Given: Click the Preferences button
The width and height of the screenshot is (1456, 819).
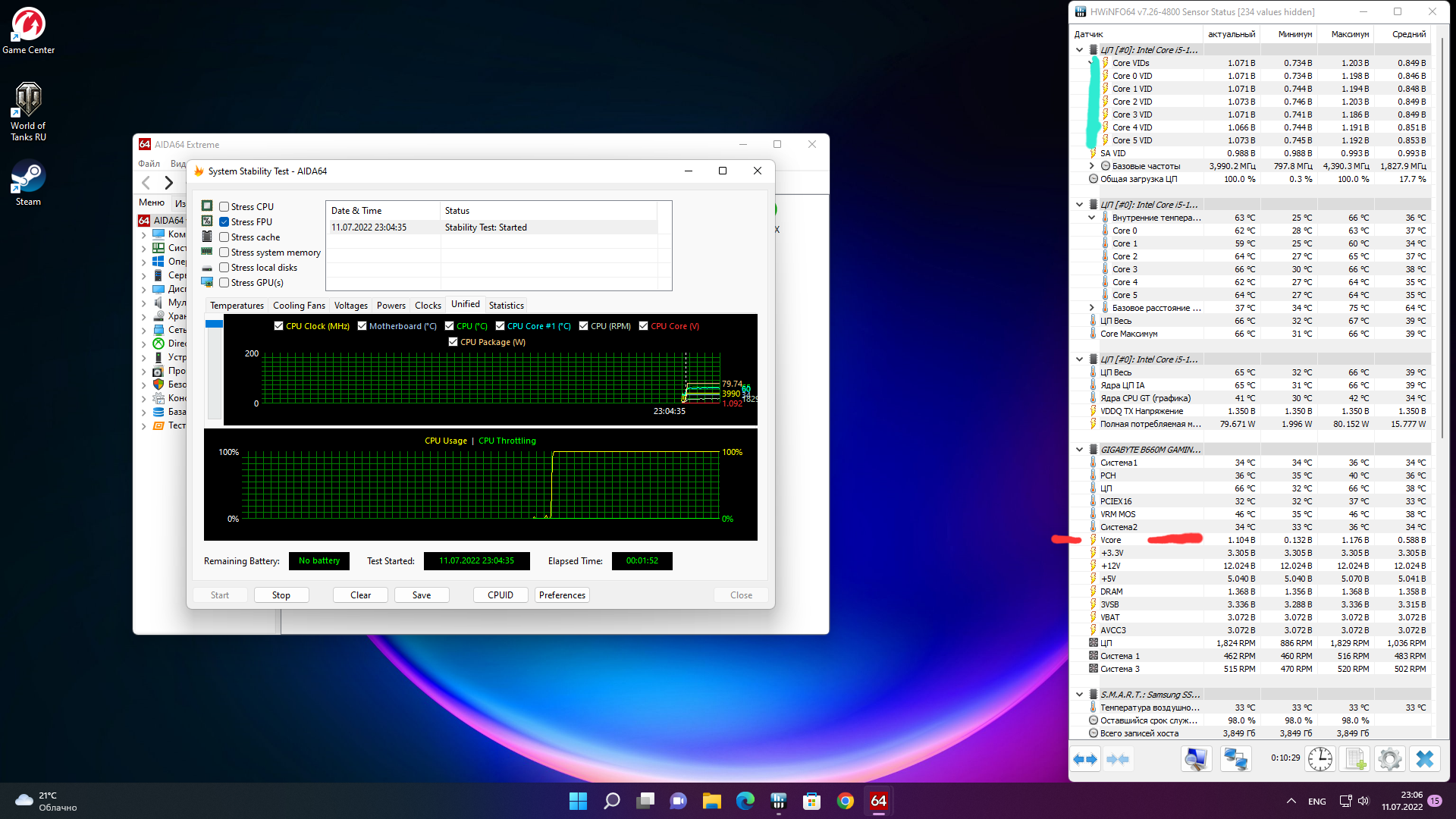Looking at the screenshot, I should pyautogui.click(x=562, y=595).
